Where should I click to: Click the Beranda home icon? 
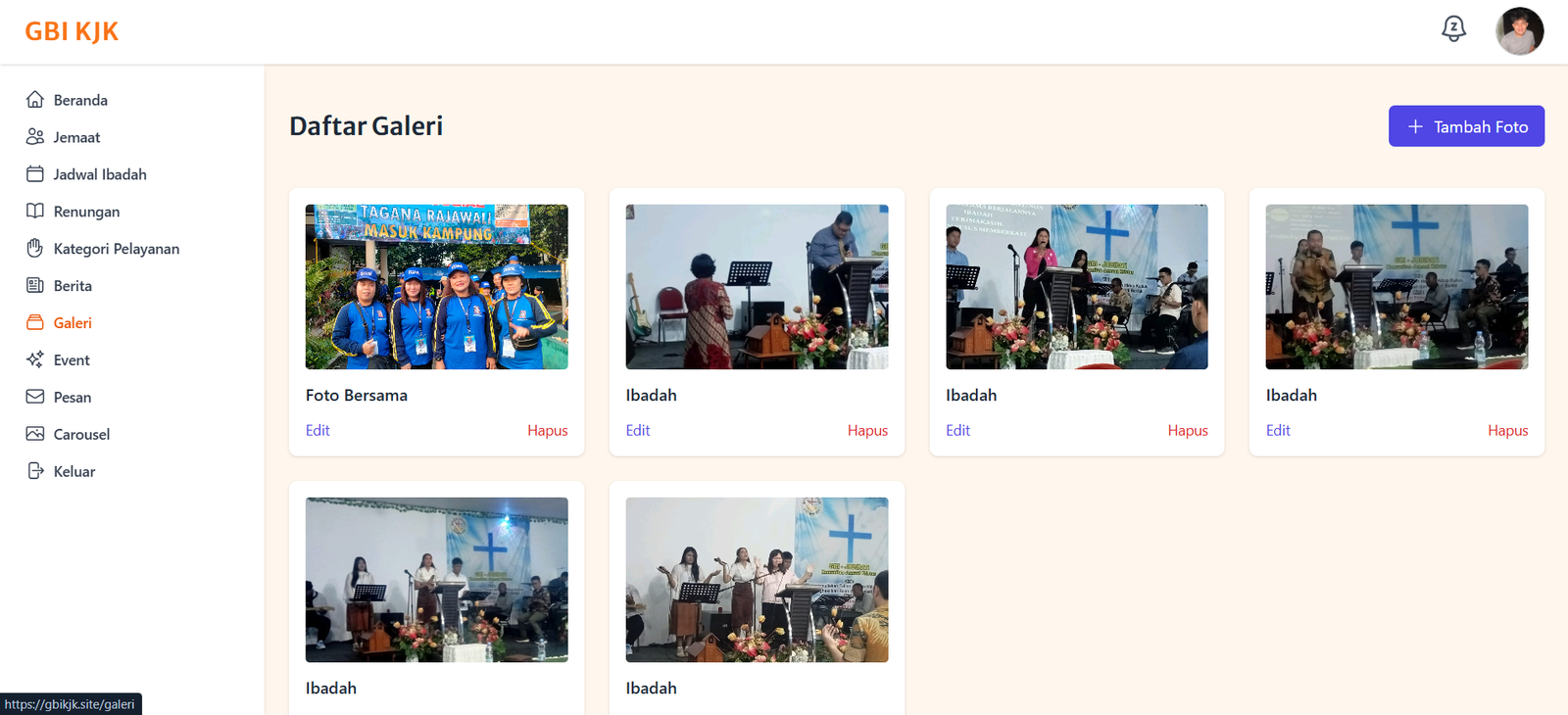(x=35, y=100)
